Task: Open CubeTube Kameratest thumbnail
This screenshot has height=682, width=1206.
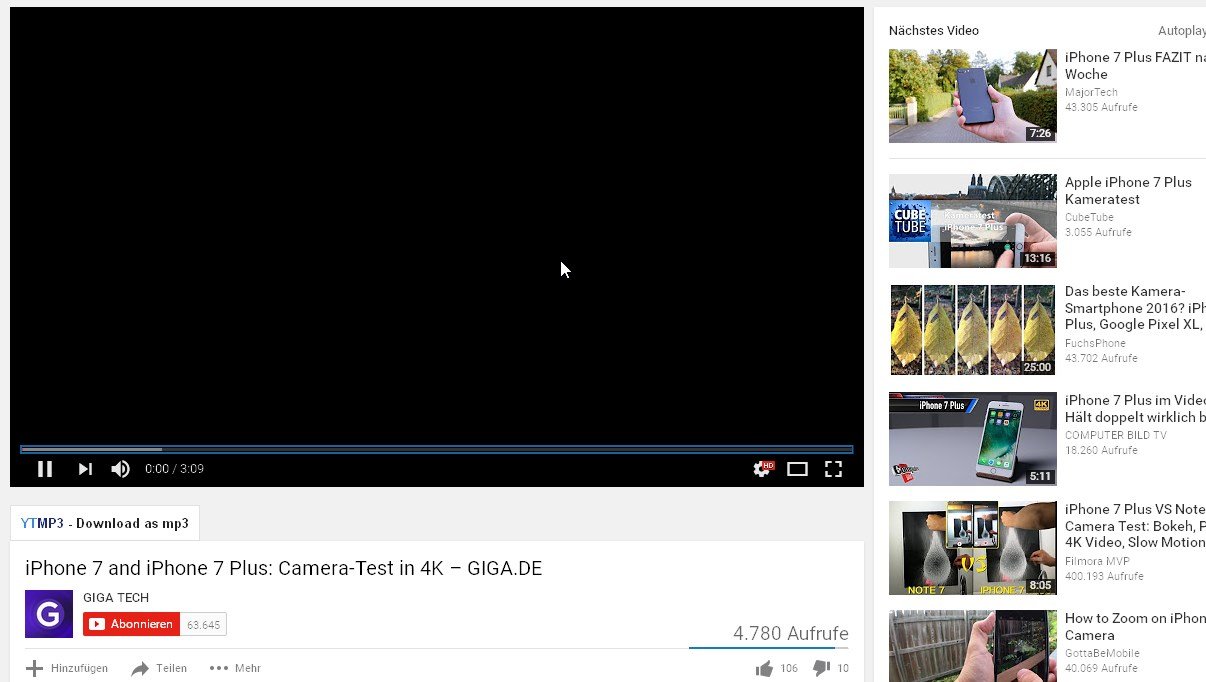Action: pyautogui.click(x=972, y=221)
